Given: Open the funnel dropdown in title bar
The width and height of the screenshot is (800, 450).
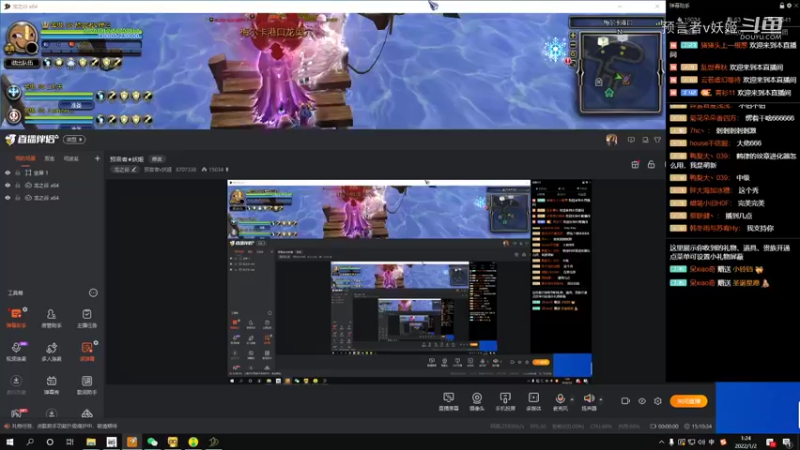Looking at the screenshot, I should tap(657, 140).
